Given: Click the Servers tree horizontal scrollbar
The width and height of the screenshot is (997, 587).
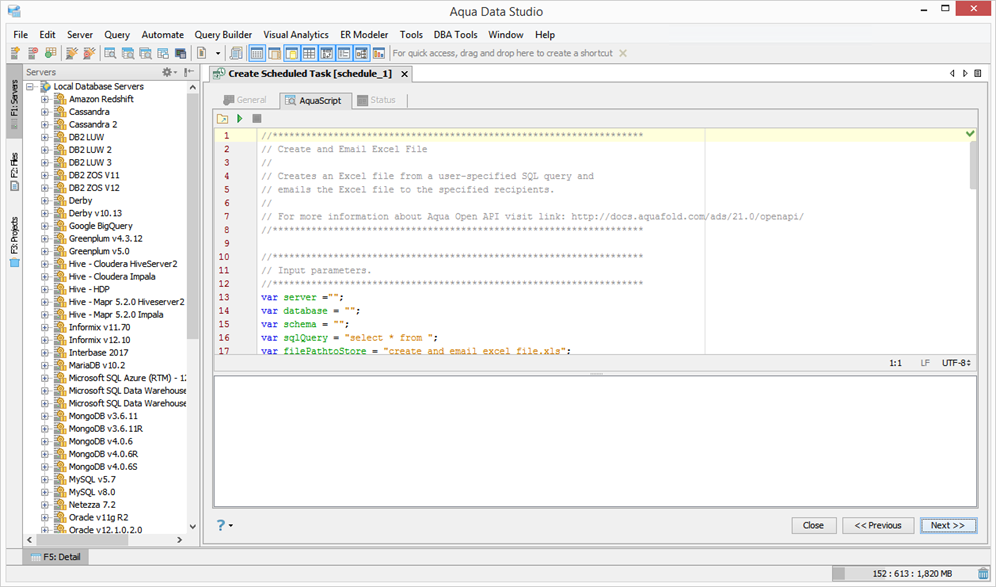Looking at the screenshot, I should click(81, 539).
